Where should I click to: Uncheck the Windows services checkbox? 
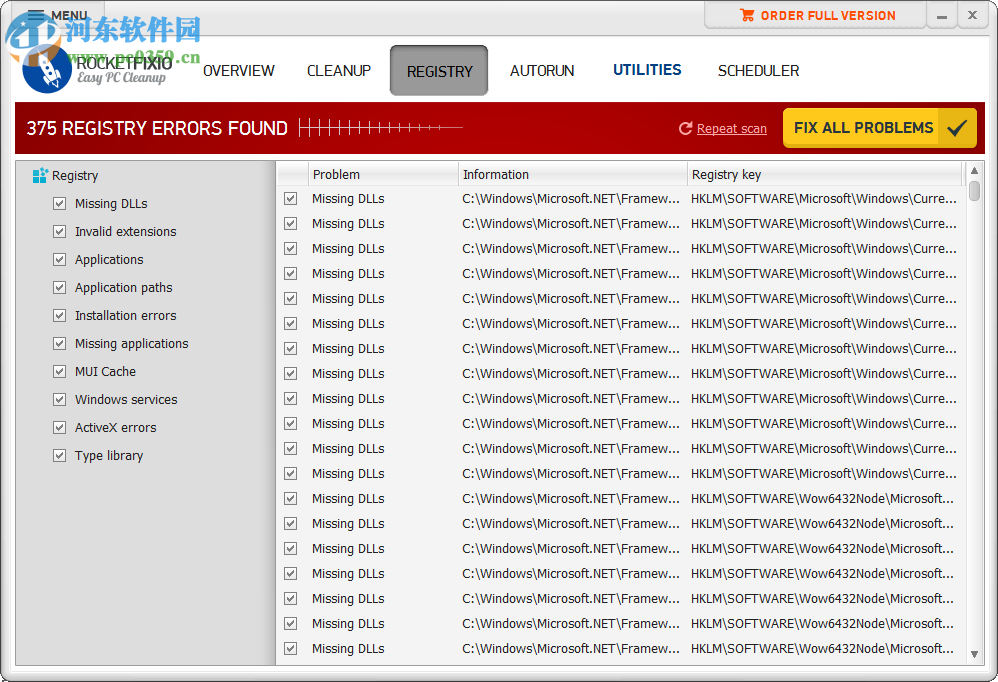(x=59, y=400)
